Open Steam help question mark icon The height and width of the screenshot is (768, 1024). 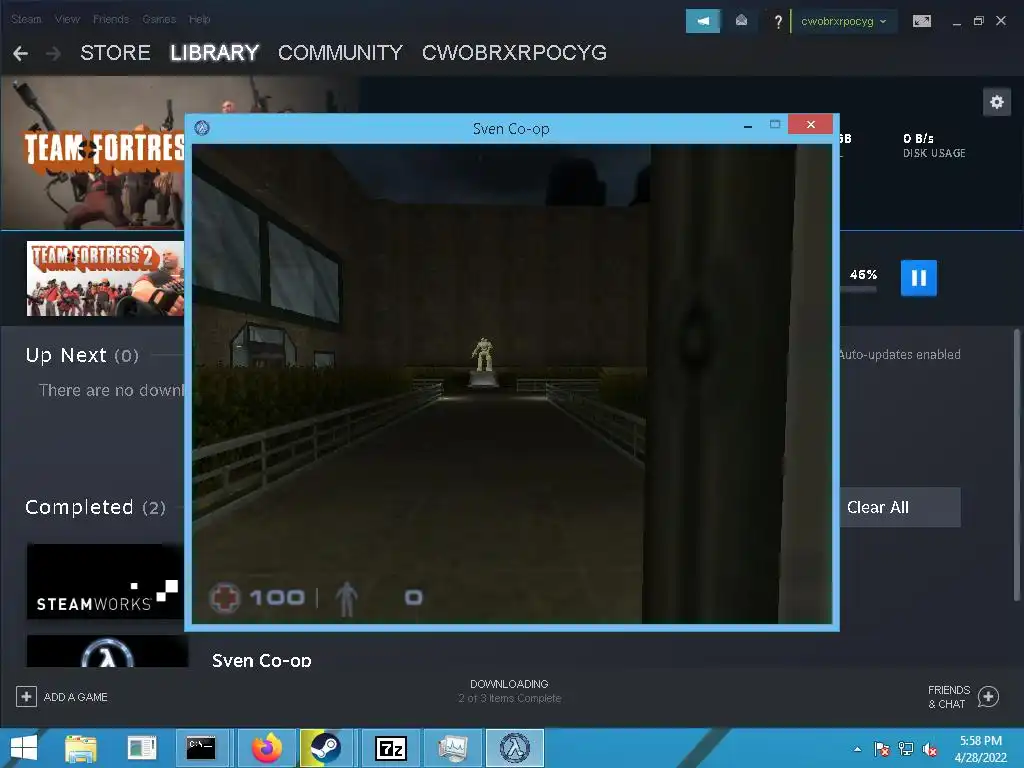click(777, 22)
